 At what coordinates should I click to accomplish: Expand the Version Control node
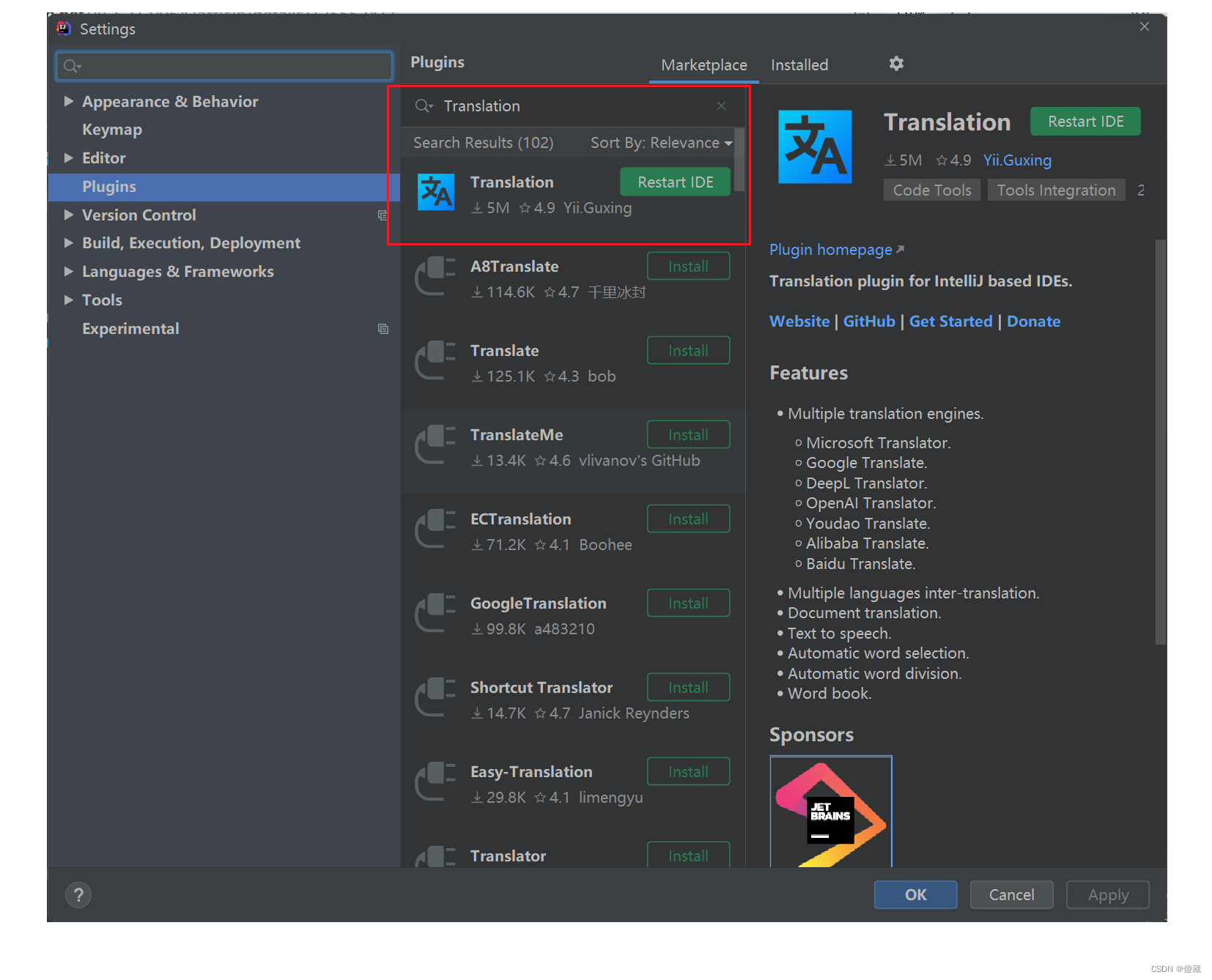point(68,215)
